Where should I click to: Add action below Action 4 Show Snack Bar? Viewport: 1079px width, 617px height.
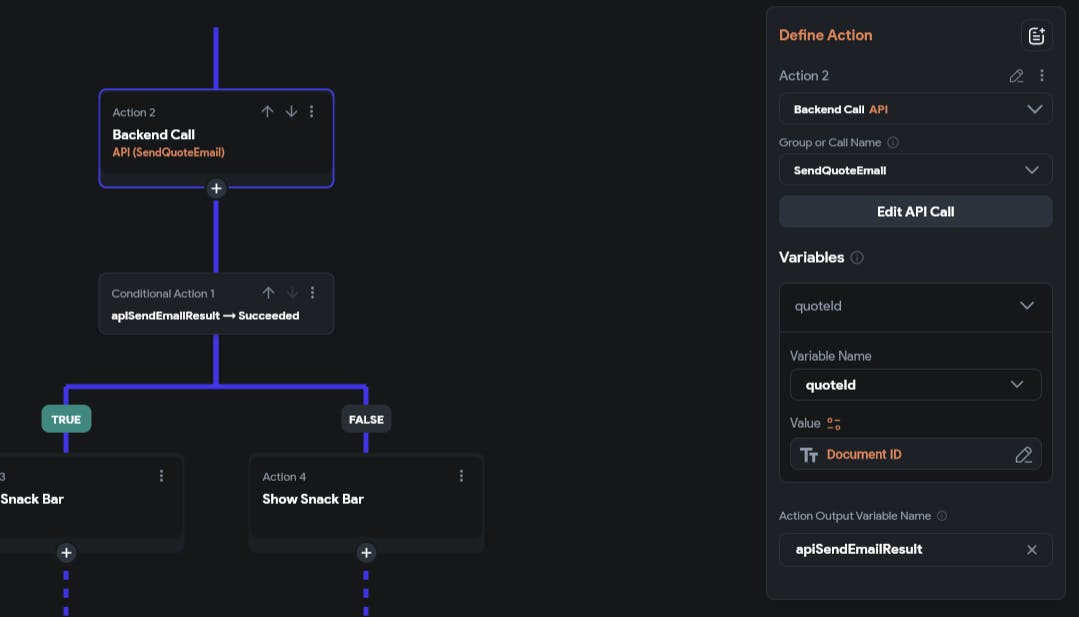pos(366,552)
